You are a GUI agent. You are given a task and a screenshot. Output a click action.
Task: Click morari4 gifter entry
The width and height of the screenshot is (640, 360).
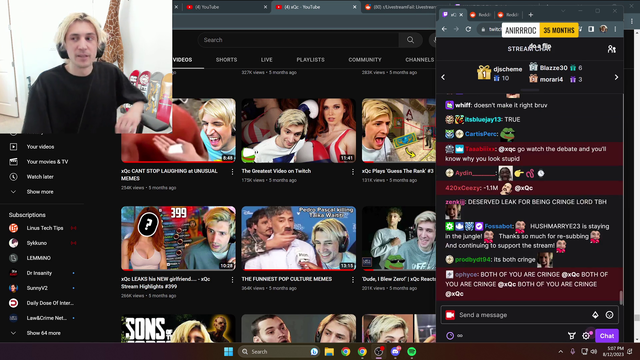coord(556,79)
